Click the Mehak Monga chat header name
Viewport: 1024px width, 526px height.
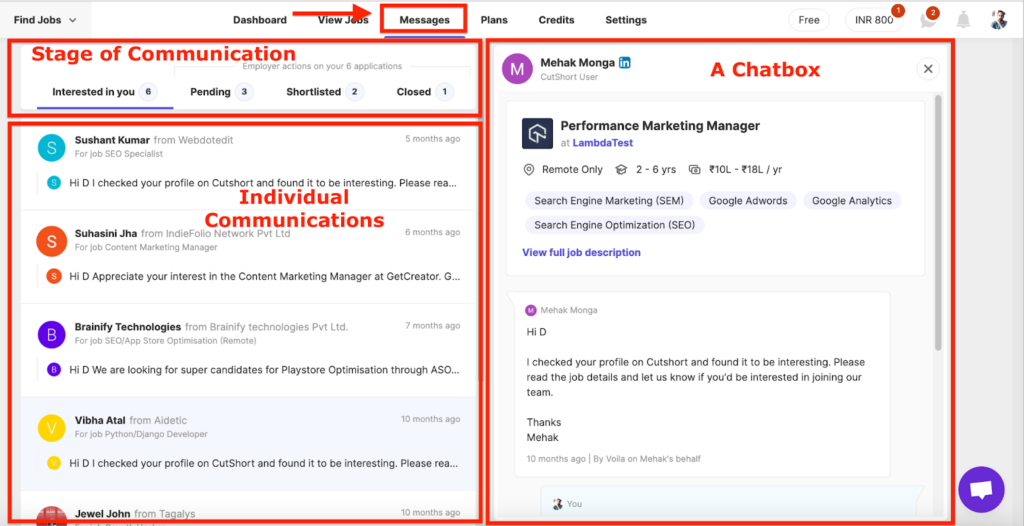578,63
